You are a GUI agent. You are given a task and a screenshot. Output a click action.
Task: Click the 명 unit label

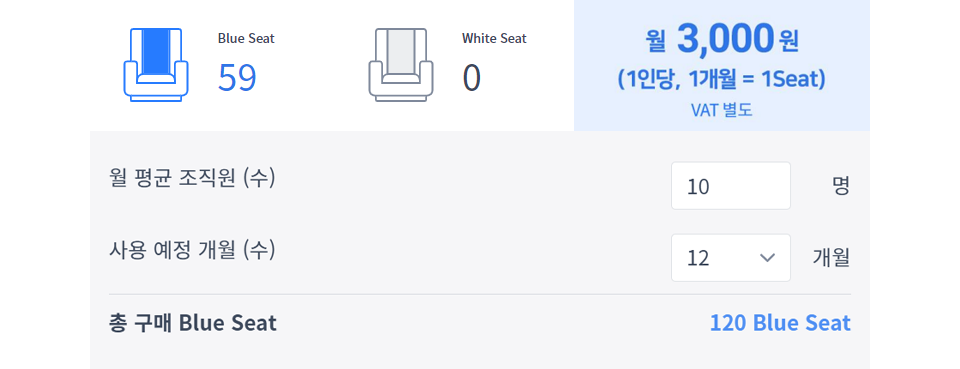coord(841,186)
